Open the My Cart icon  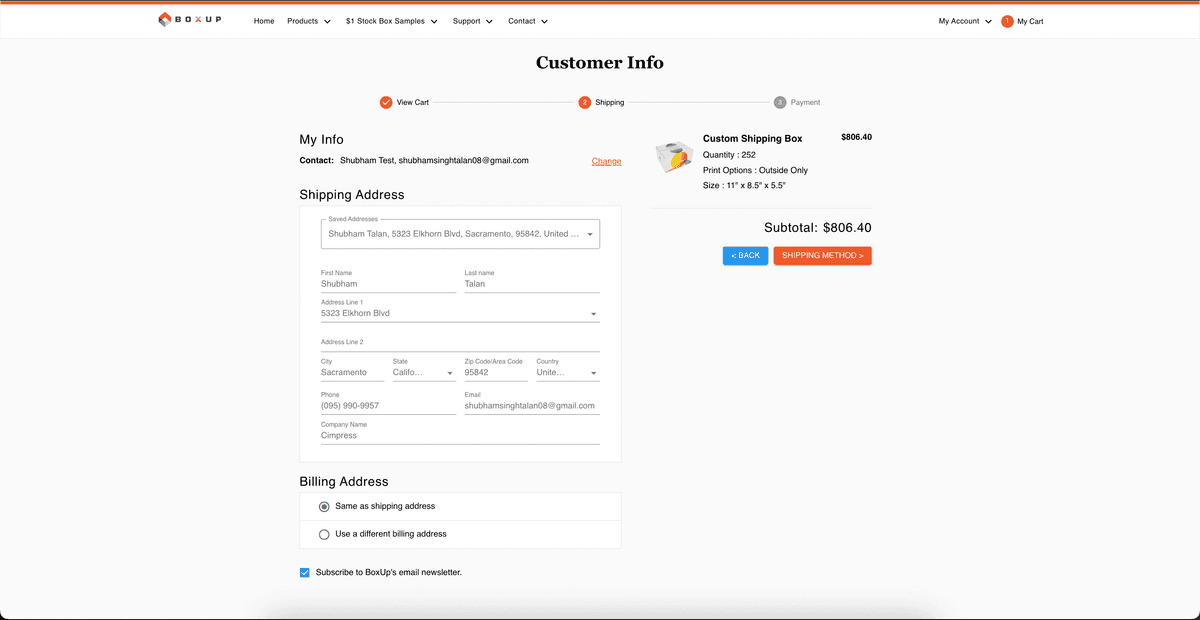coord(1007,21)
